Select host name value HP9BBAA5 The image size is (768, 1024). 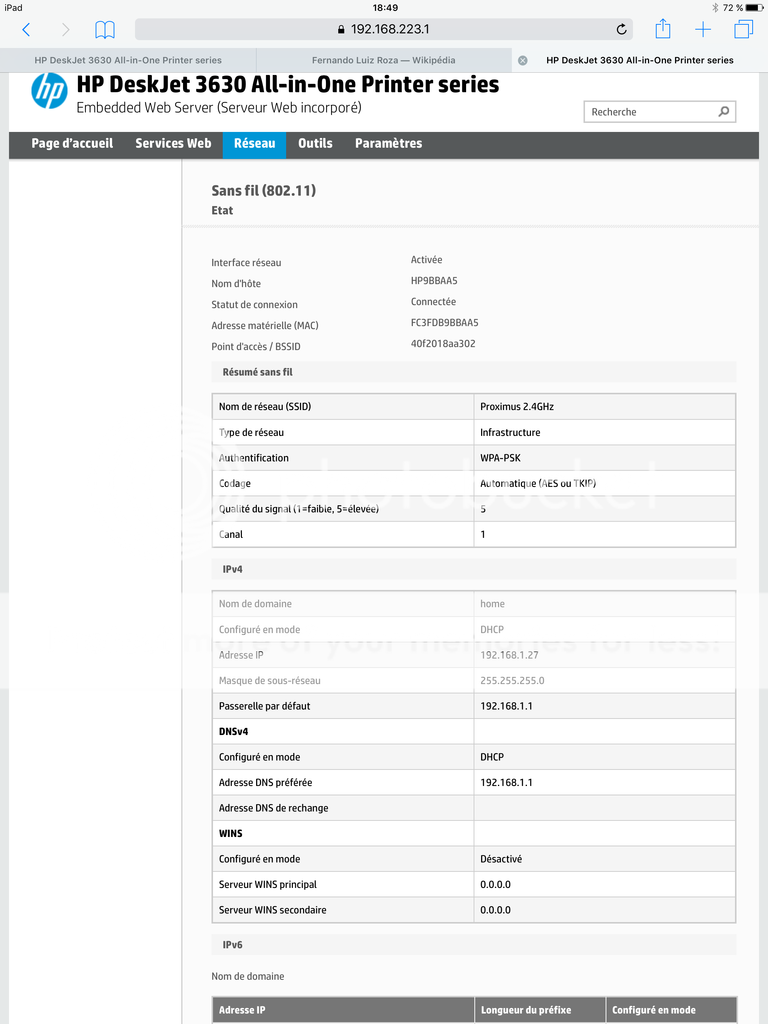point(434,281)
